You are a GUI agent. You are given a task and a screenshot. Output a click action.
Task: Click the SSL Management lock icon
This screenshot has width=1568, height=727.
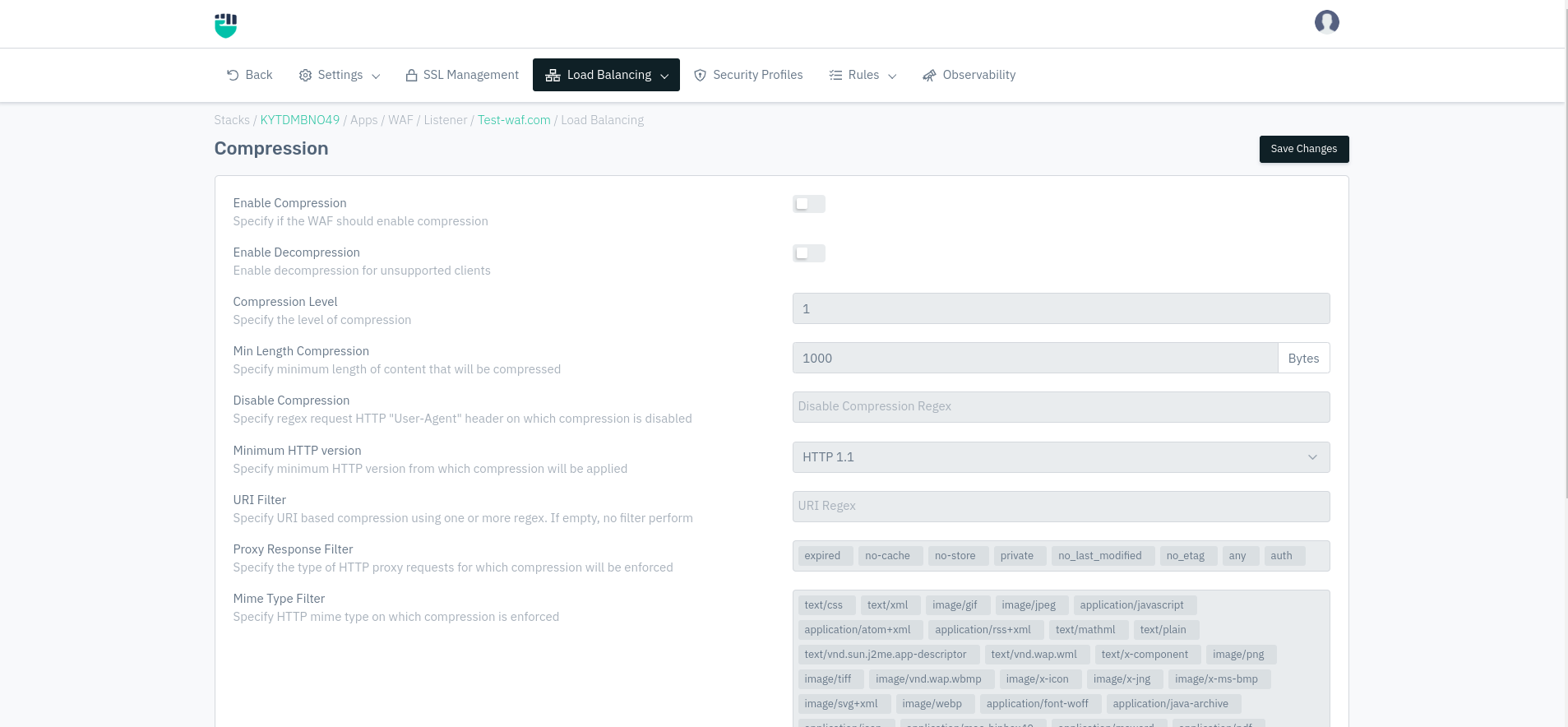coord(412,75)
